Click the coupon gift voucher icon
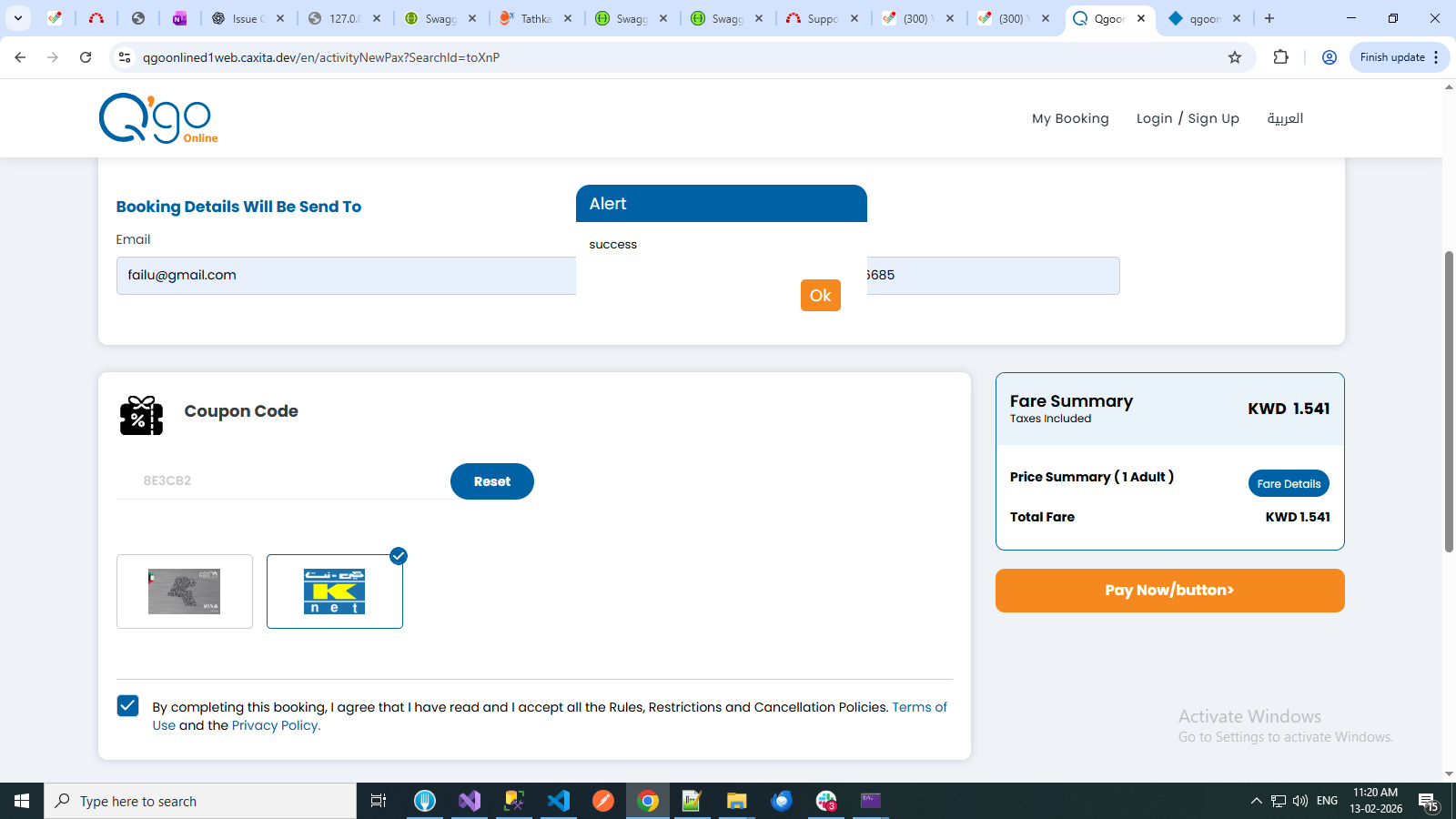The image size is (1456, 819). (141, 415)
